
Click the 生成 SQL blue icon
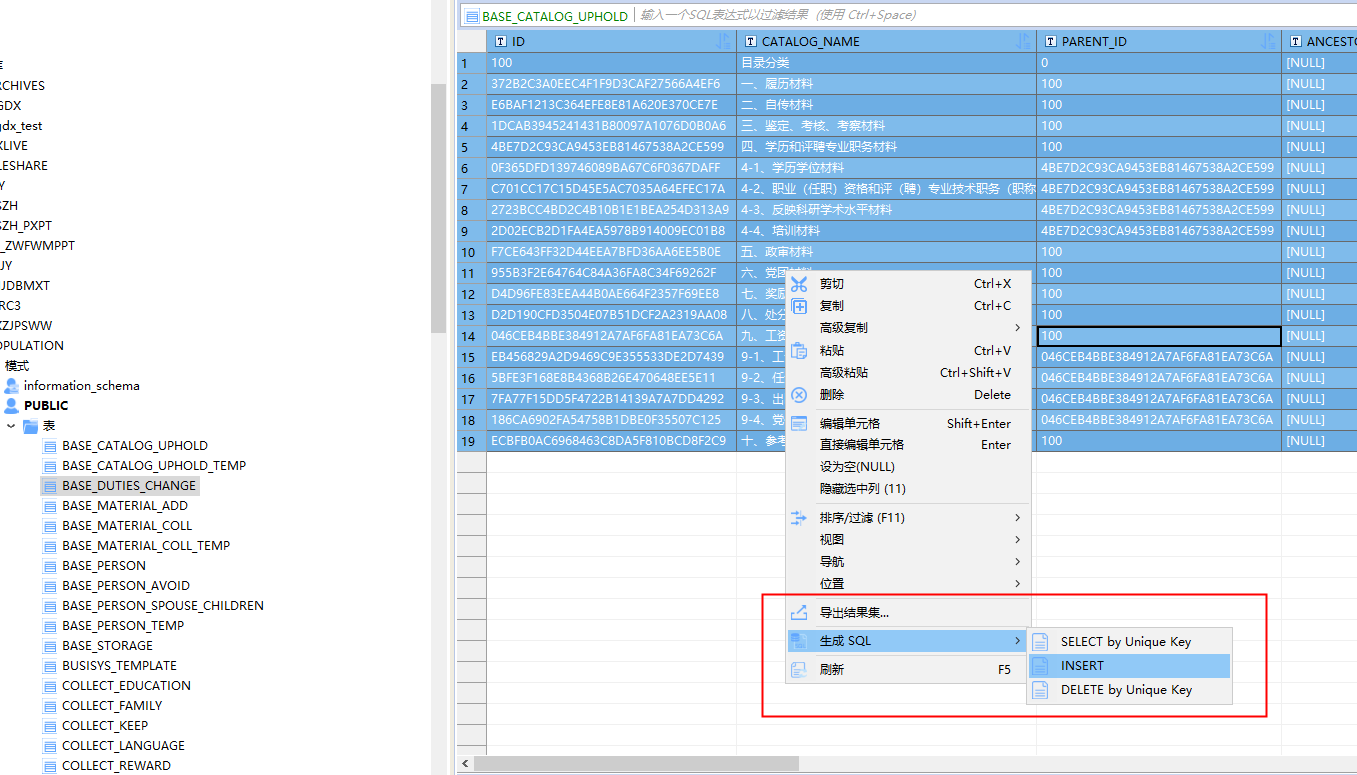coord(798,640)
